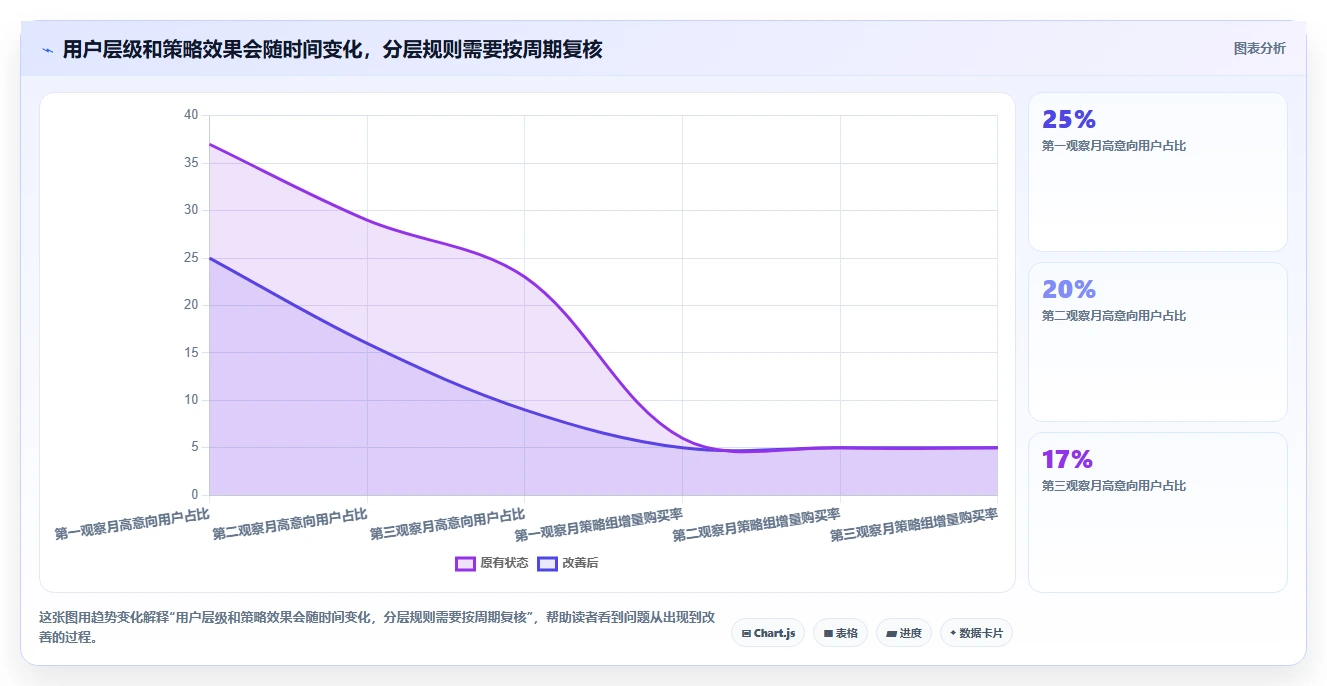The image size is (1327, 686).
Task: Click the 第一观察月策略组增量购买率 axis label
Action: (599, 524)
